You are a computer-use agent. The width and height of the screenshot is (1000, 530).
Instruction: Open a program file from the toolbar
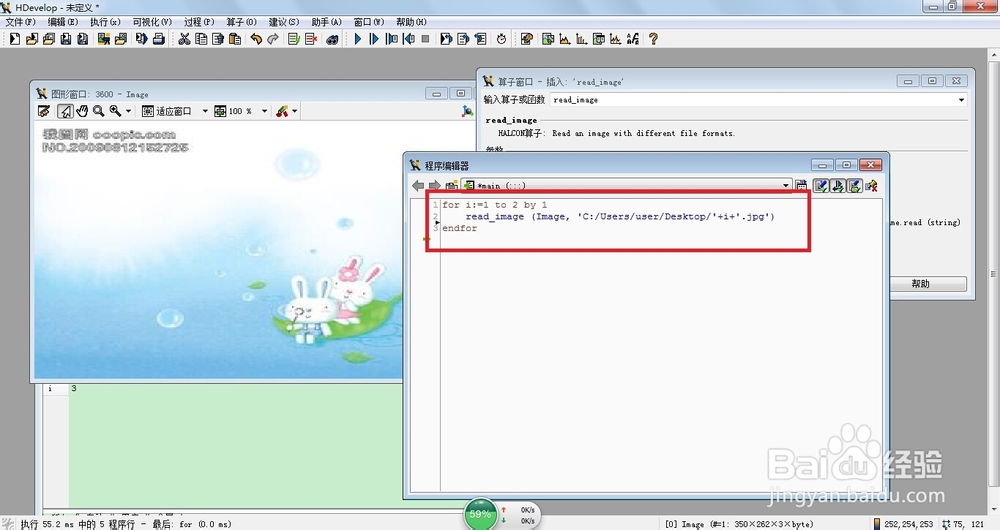(32, 39)
